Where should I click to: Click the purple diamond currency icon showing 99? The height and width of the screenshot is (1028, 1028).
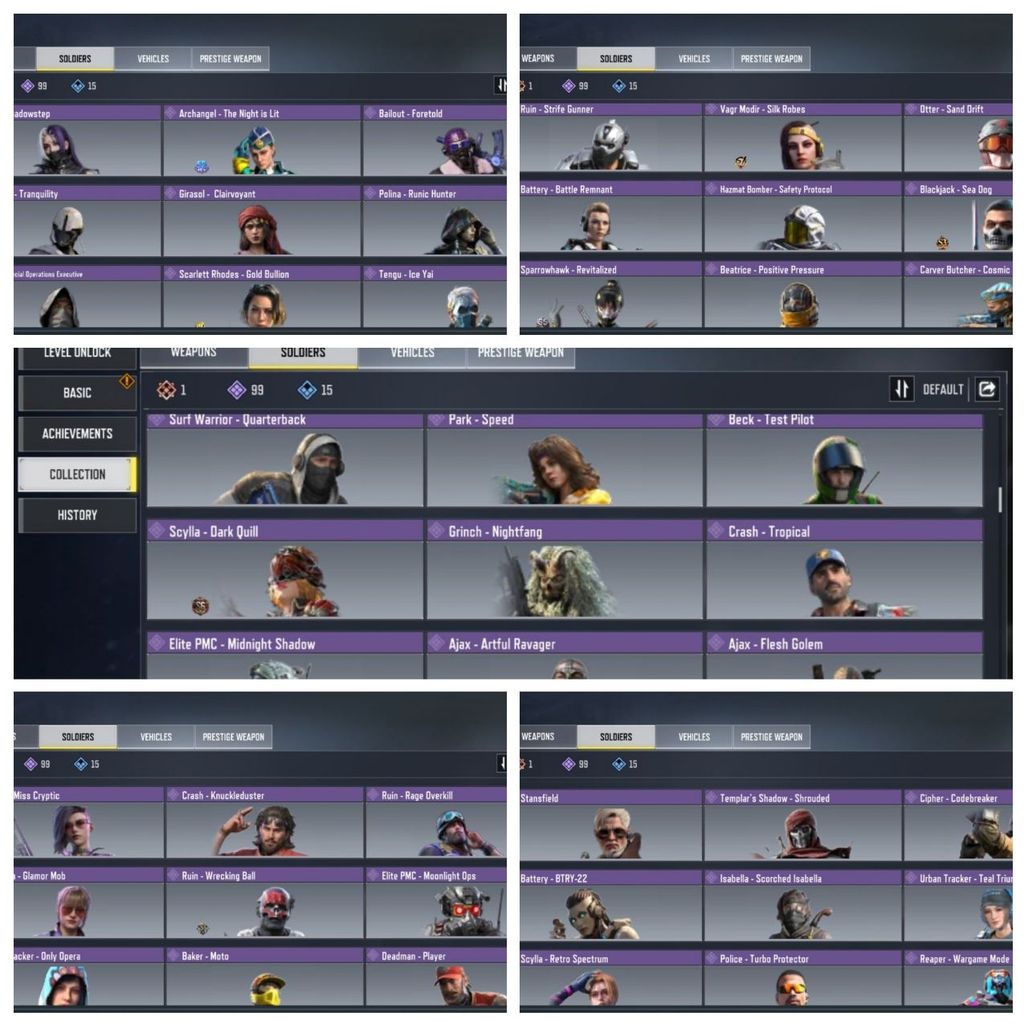click(x=236, y=390)
